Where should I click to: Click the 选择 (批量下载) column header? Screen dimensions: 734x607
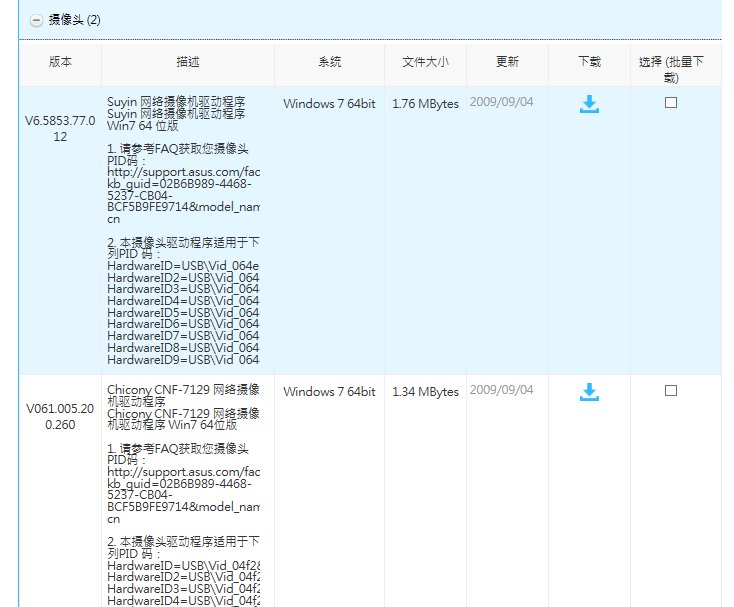pos(671,69)
